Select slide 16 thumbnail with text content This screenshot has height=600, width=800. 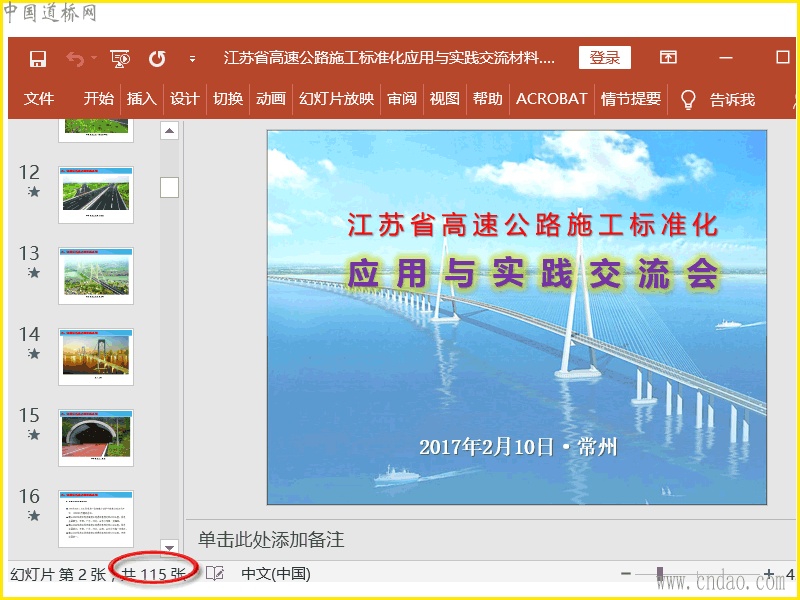[96, 519]
